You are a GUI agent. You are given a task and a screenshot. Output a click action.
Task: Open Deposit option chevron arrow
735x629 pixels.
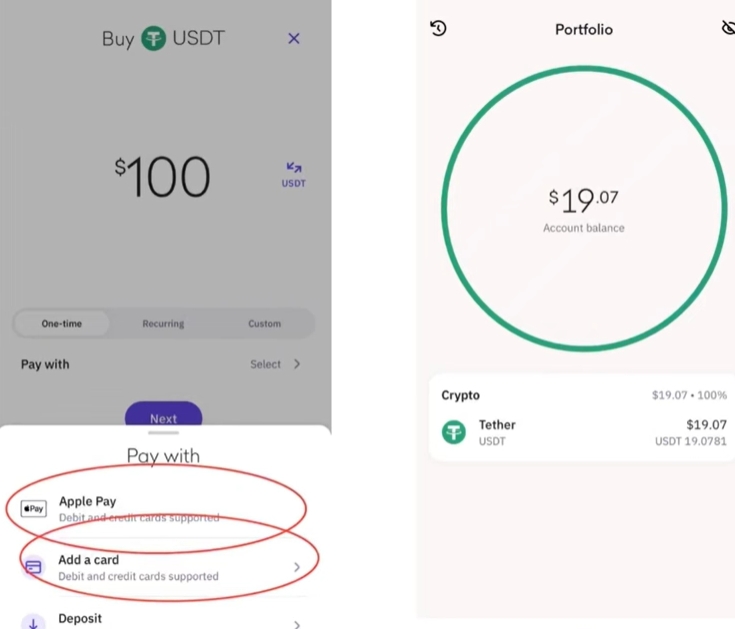(297, 624)
